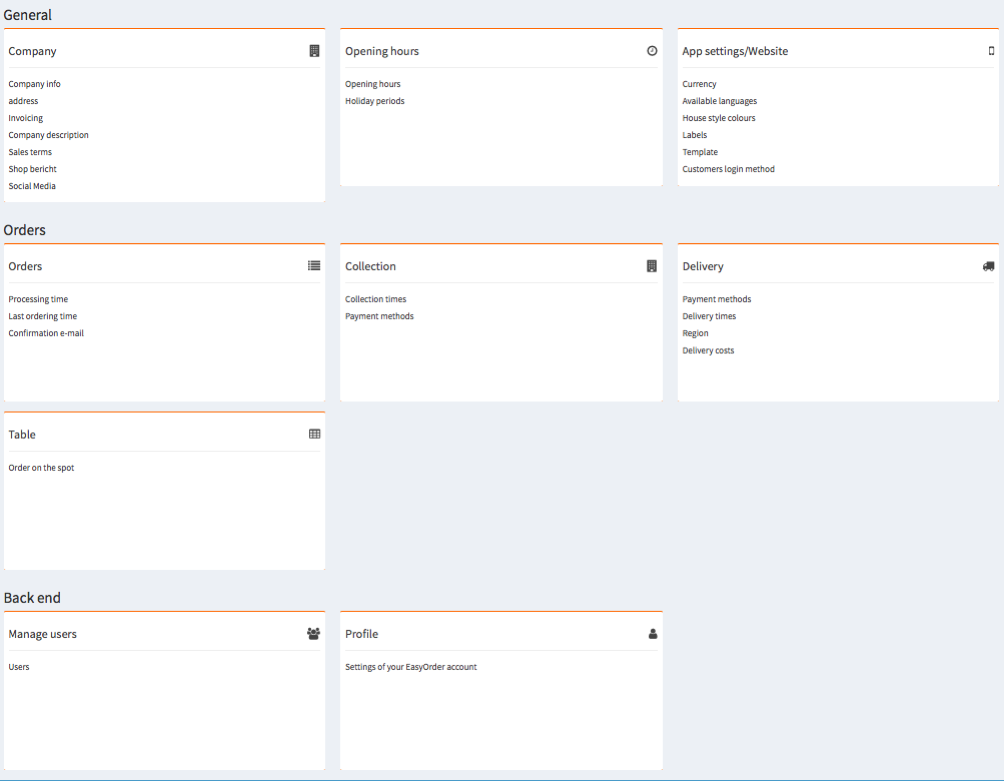
Task: Open the Holiday periods settings
Action: (375, 101)
